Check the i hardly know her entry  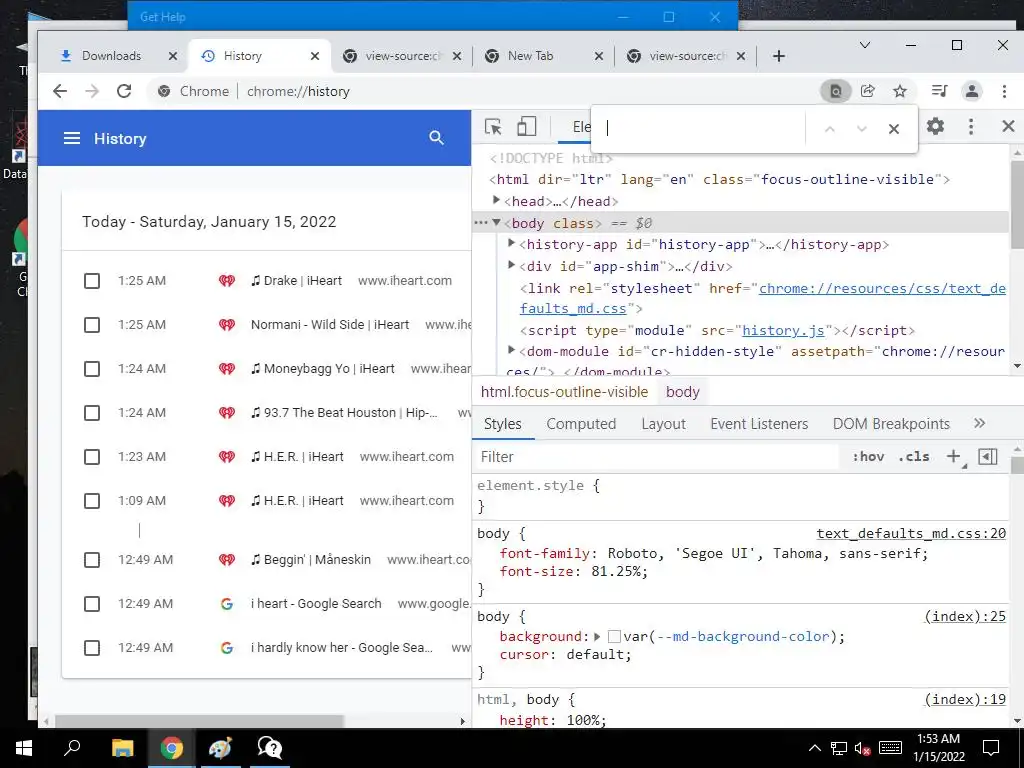[92, 648]
